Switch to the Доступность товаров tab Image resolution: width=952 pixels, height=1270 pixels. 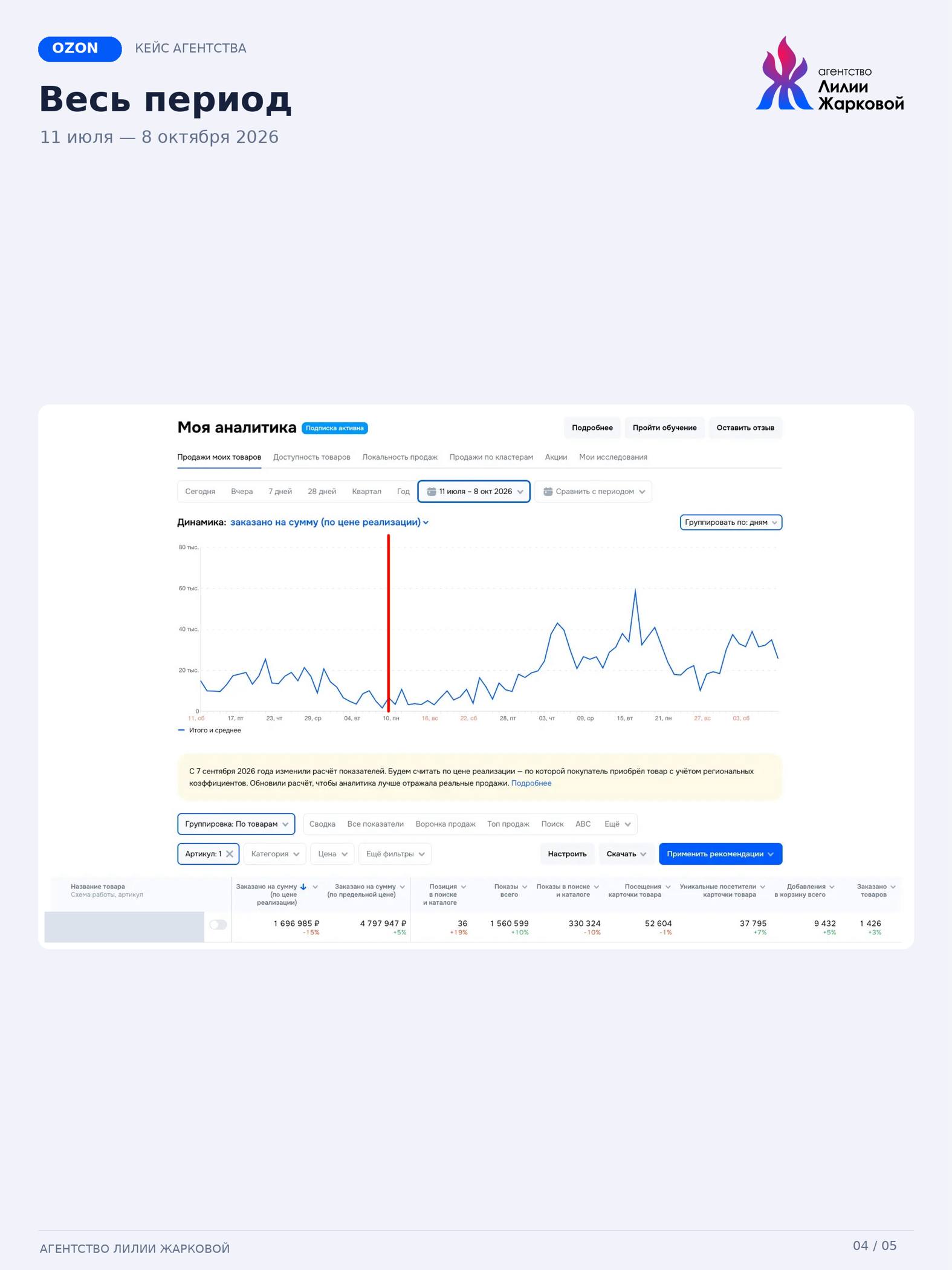click(x=312, y=457)
